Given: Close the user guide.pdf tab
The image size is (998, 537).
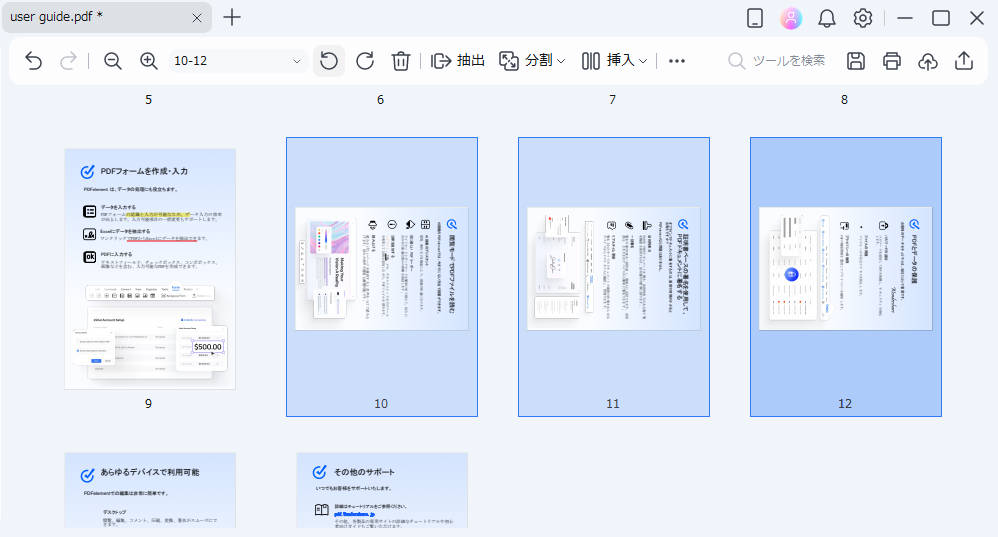Looking at the screenshot, I should coord(197,18).
